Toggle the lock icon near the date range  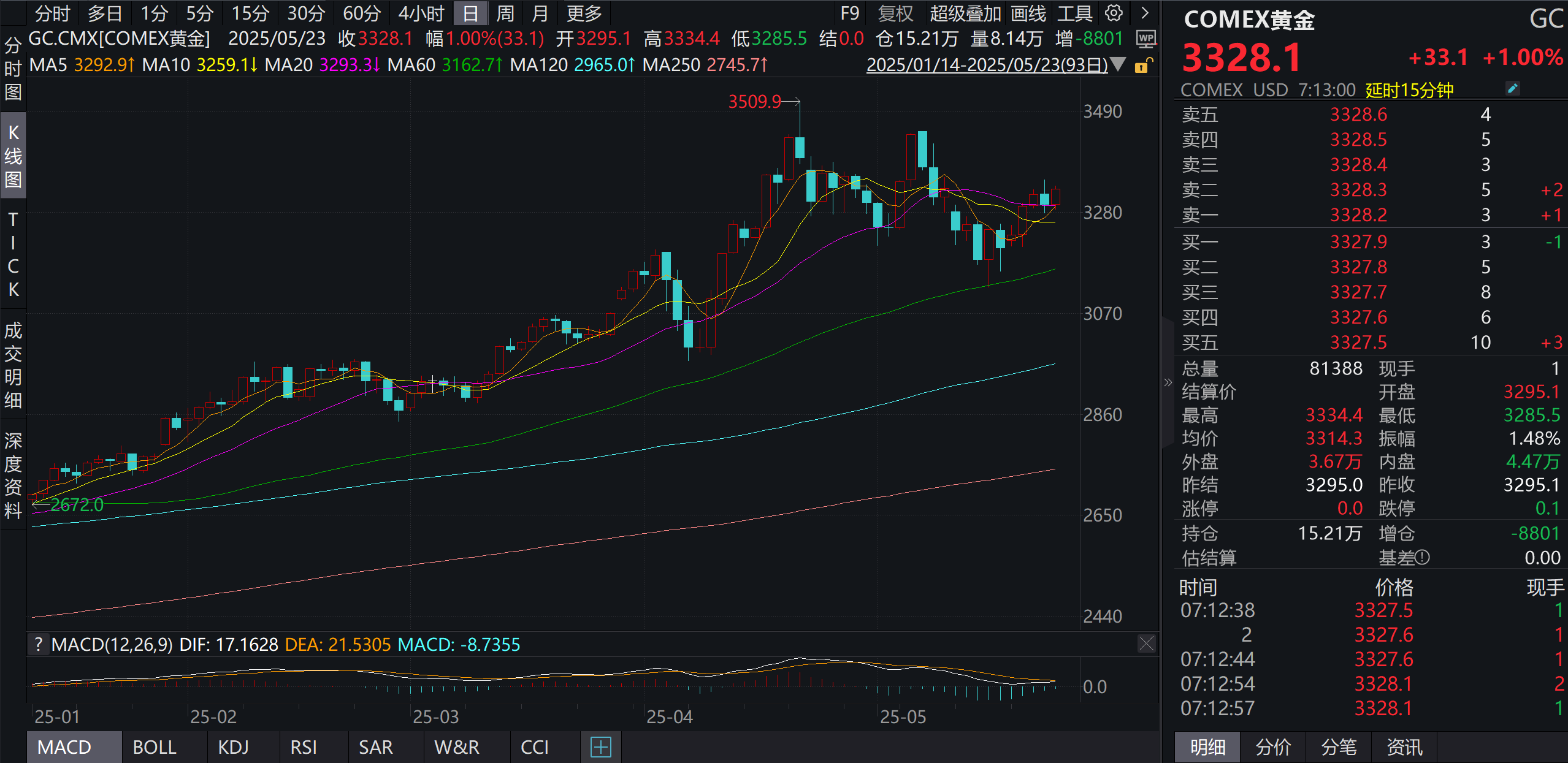point(1144,64)
